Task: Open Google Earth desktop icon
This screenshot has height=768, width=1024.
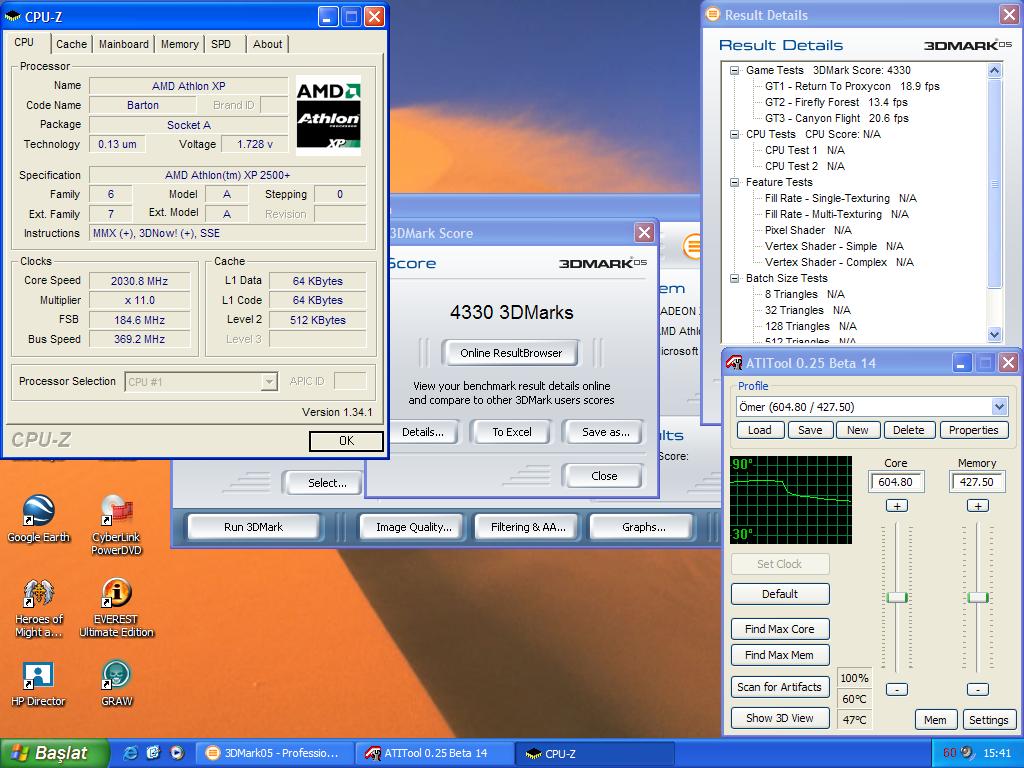Action: [38, 511]
